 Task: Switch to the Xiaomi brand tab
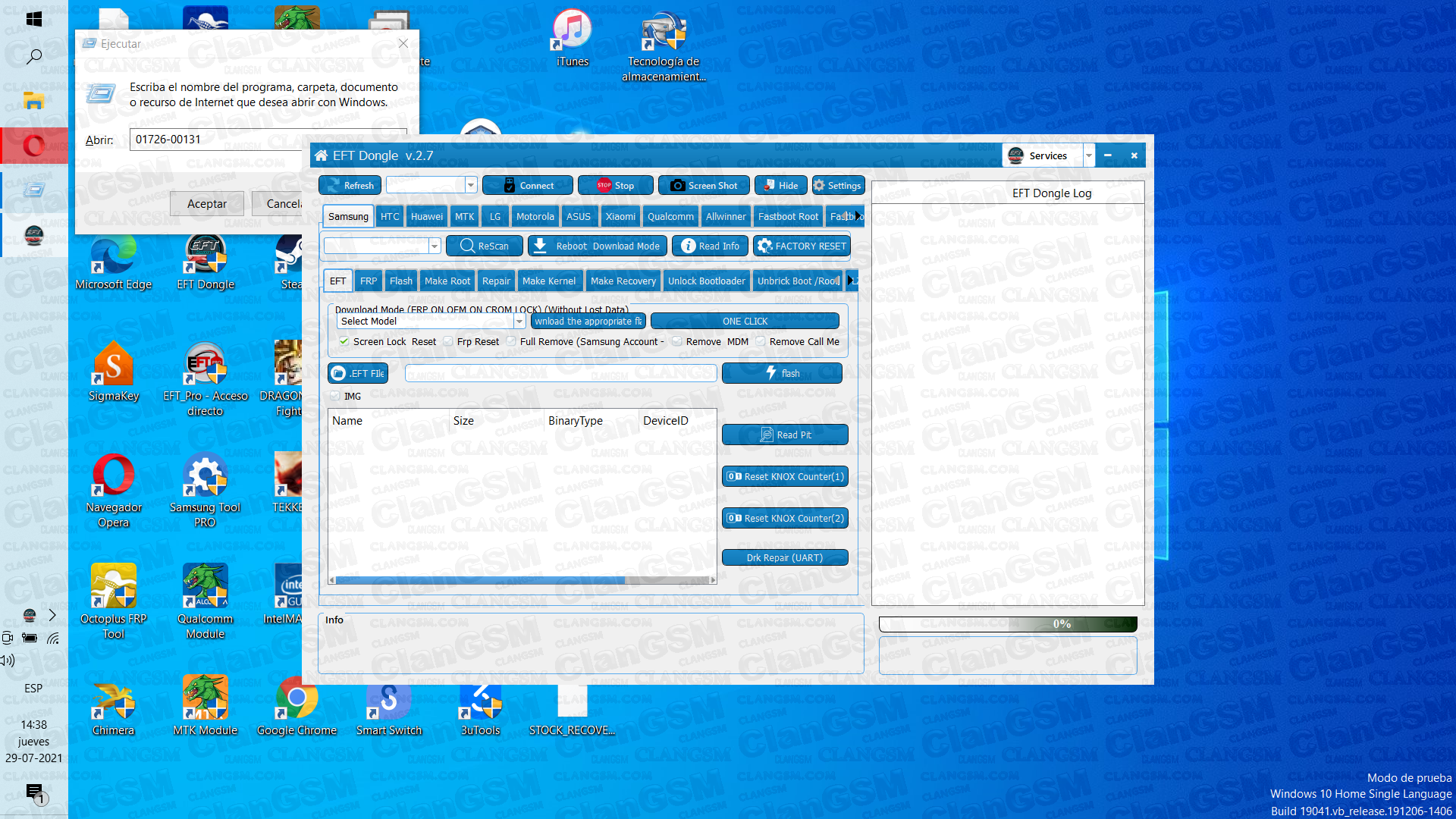[620, 216]
